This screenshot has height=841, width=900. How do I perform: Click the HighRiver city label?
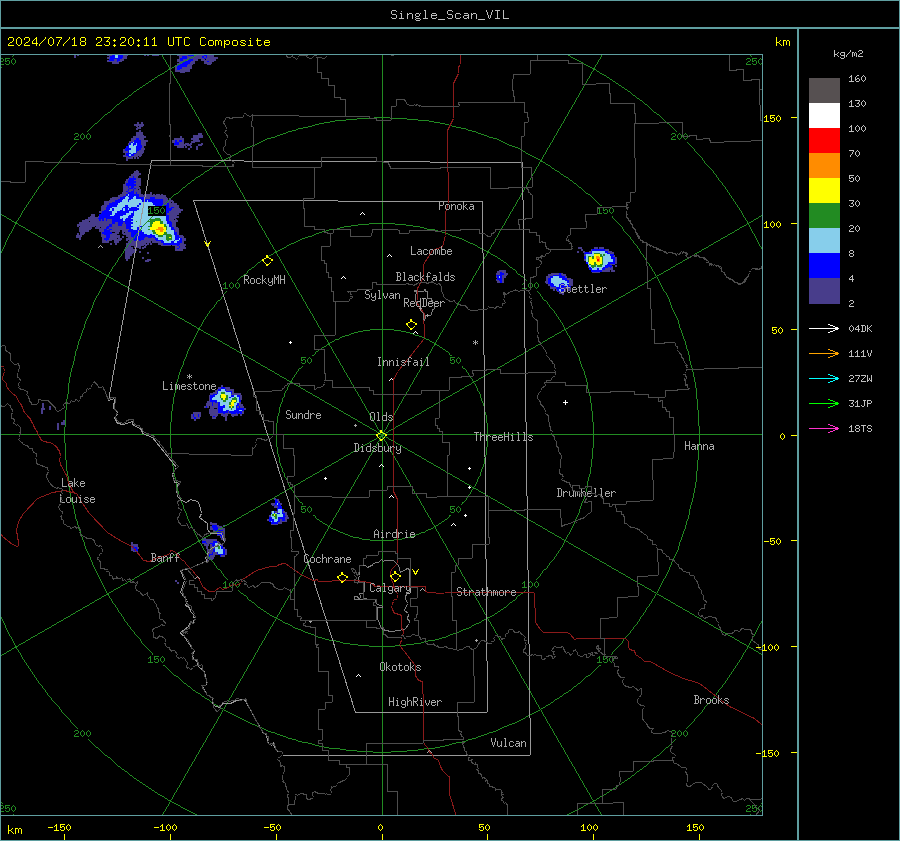click(x=415, y=702)
